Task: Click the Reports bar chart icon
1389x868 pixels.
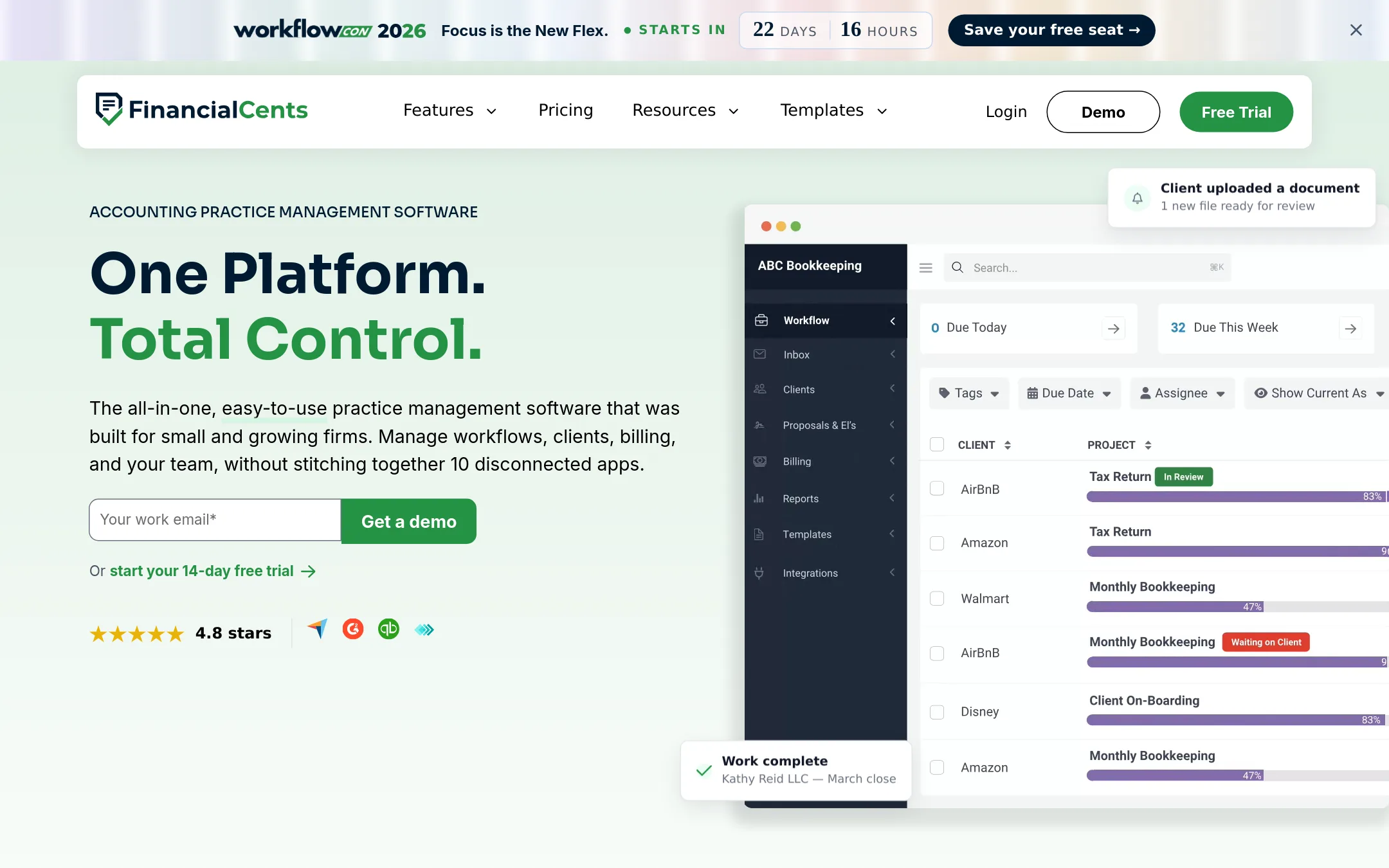Action: pos(759,498)
